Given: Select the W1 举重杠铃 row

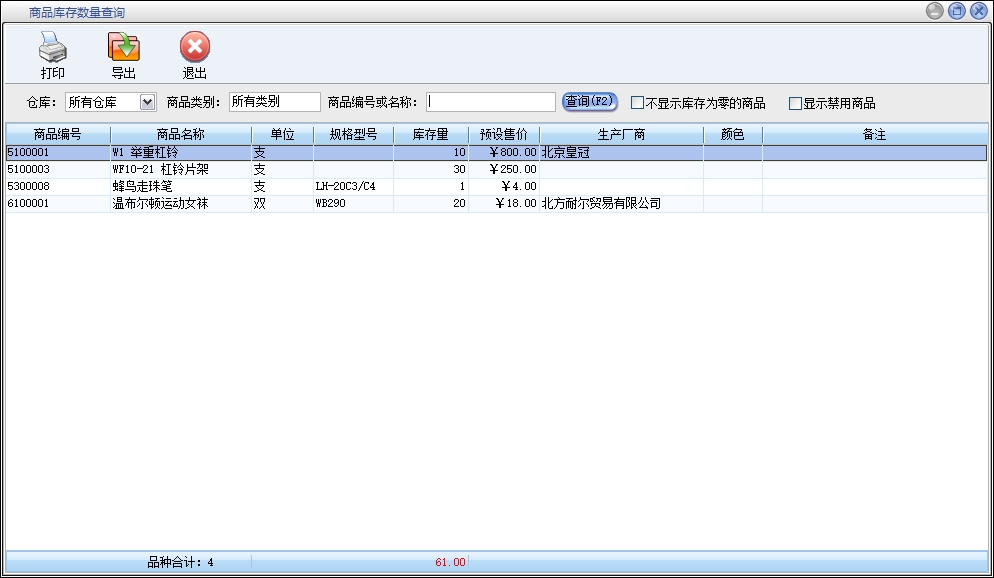Looking at the screenshot, I should pos(180,153).
